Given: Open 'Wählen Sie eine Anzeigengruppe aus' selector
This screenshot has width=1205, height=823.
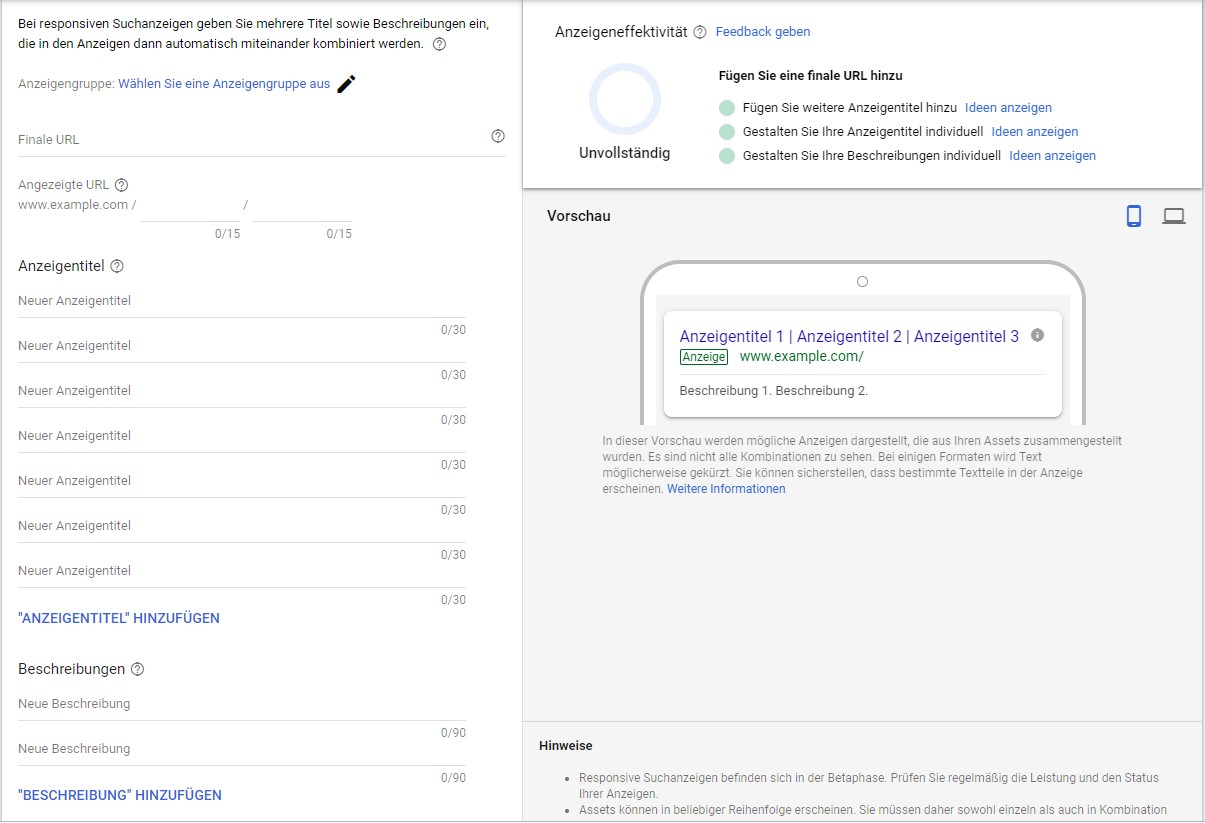Looking at the screenshot, I should (222, 85).
